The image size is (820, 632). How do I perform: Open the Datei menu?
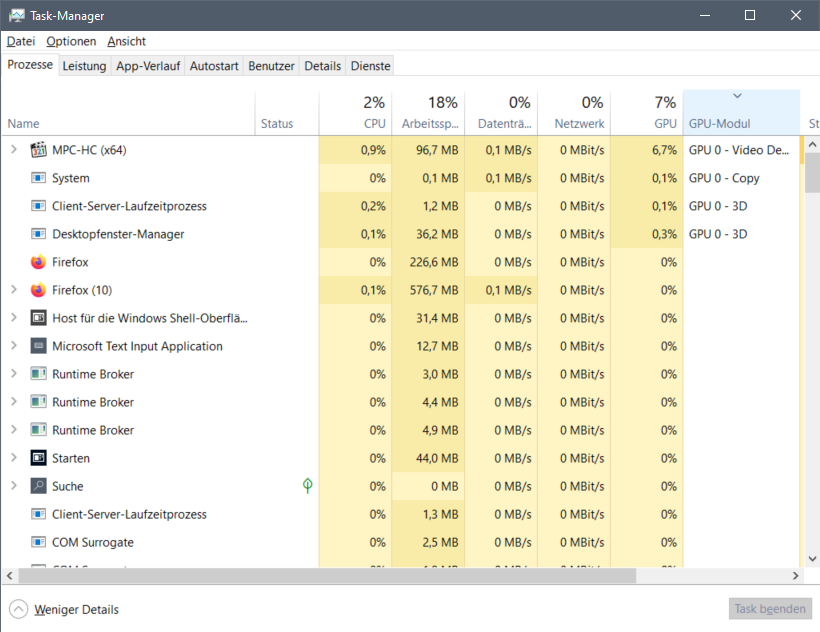[x=21, y=41]
